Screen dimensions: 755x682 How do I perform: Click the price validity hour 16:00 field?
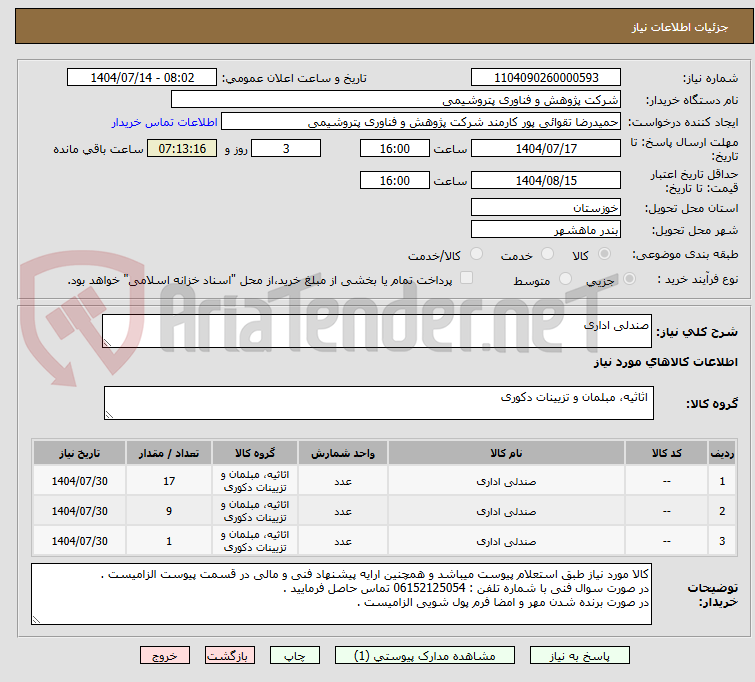[x=394, y=181]
